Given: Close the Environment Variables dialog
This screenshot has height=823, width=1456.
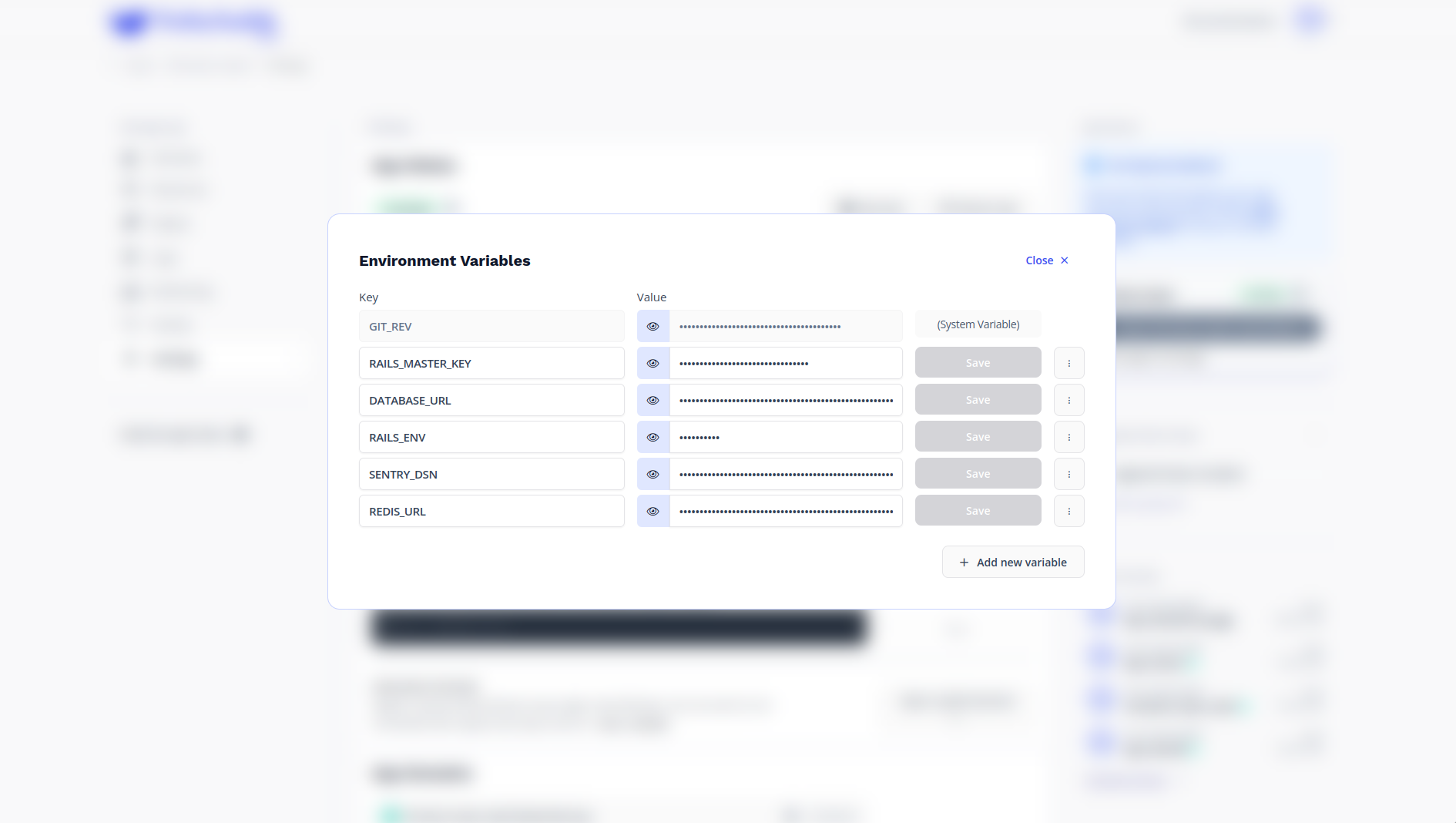Looking at the screenshot, I should tap(1046, 260).
